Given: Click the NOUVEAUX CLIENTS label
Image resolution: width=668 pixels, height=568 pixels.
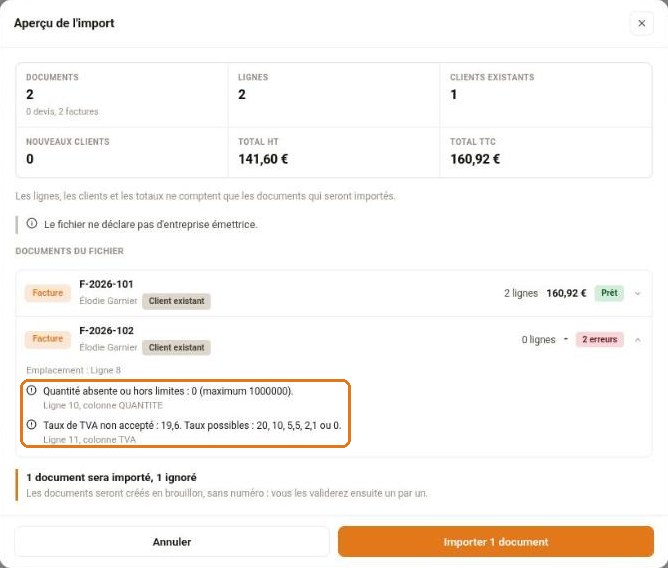Looking at the screenshot, I should point(68,141).
